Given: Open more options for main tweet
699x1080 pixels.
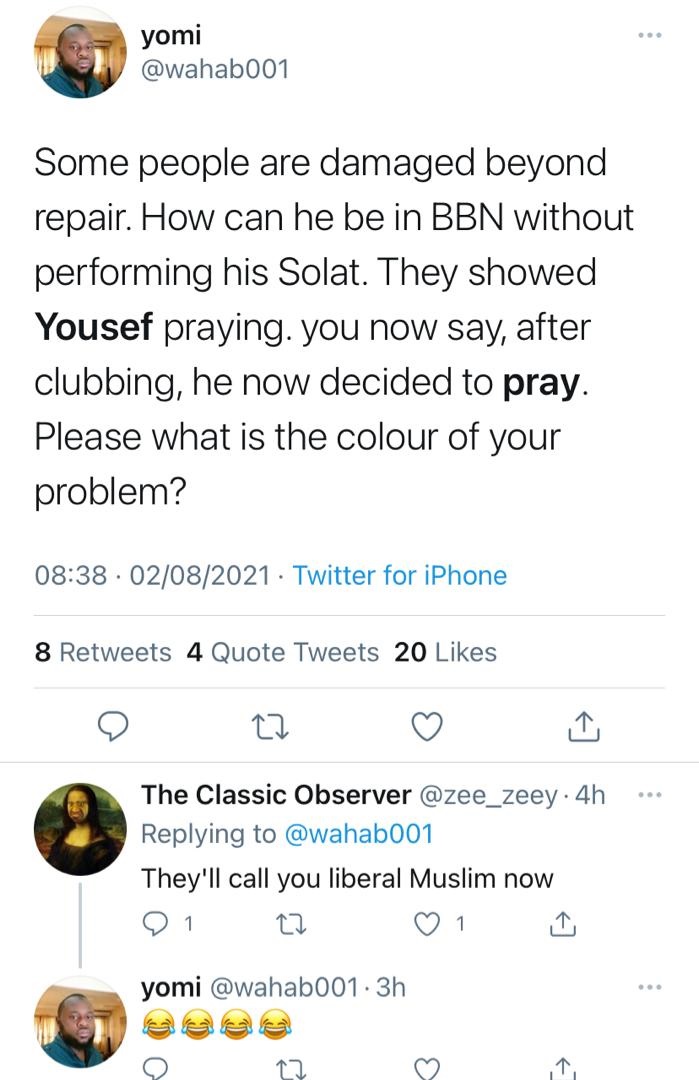Looking at the screenshot, I should tap(650, 35).
